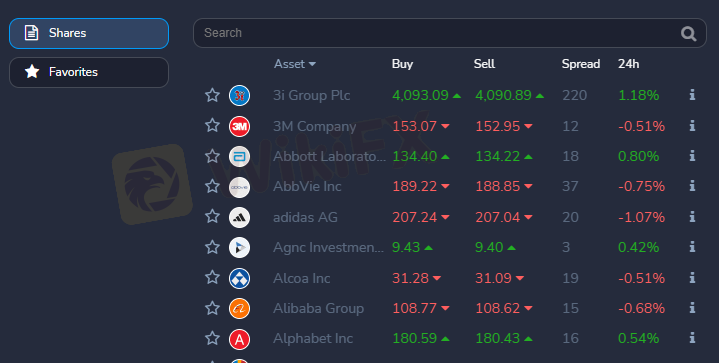Click 3M Company Buy price 153.07
The height and width of the screenshot is (363, 719).
[x=415, y=126]
